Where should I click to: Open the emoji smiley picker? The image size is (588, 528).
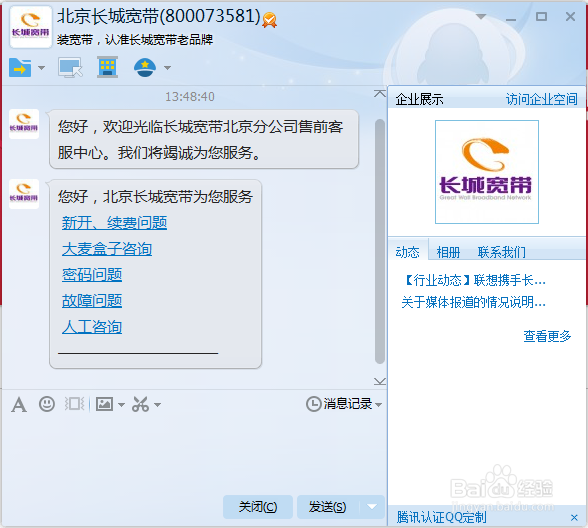[x=47, y=404]
